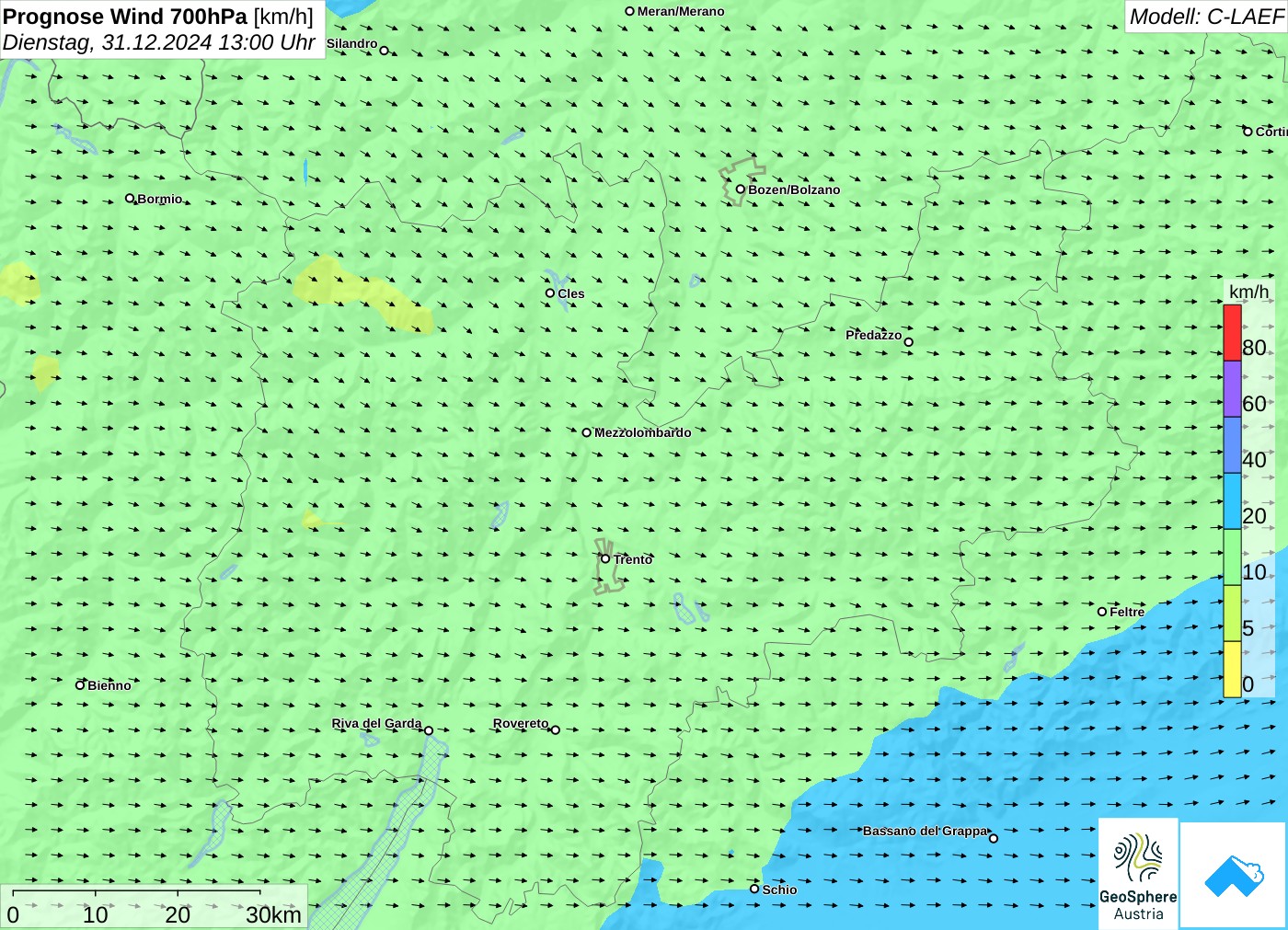
Task: Click the Predazzo city marker
Action: 908,342
